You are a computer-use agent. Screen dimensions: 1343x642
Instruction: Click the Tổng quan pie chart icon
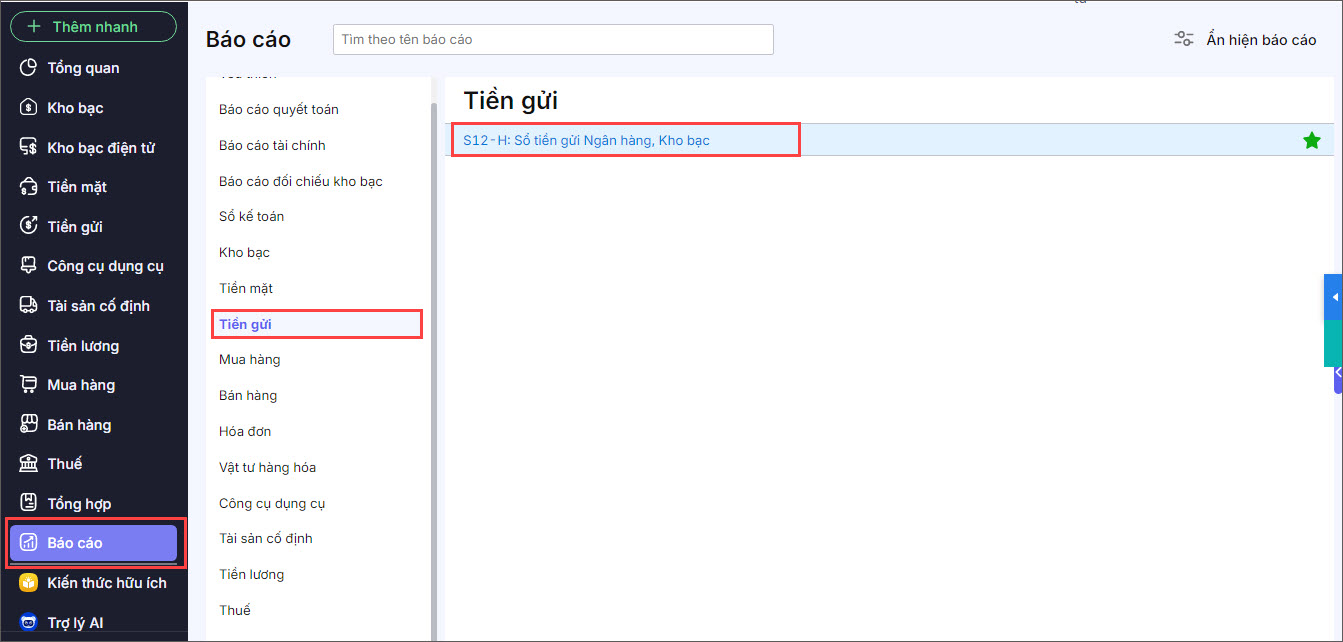(x=28, y=68)
